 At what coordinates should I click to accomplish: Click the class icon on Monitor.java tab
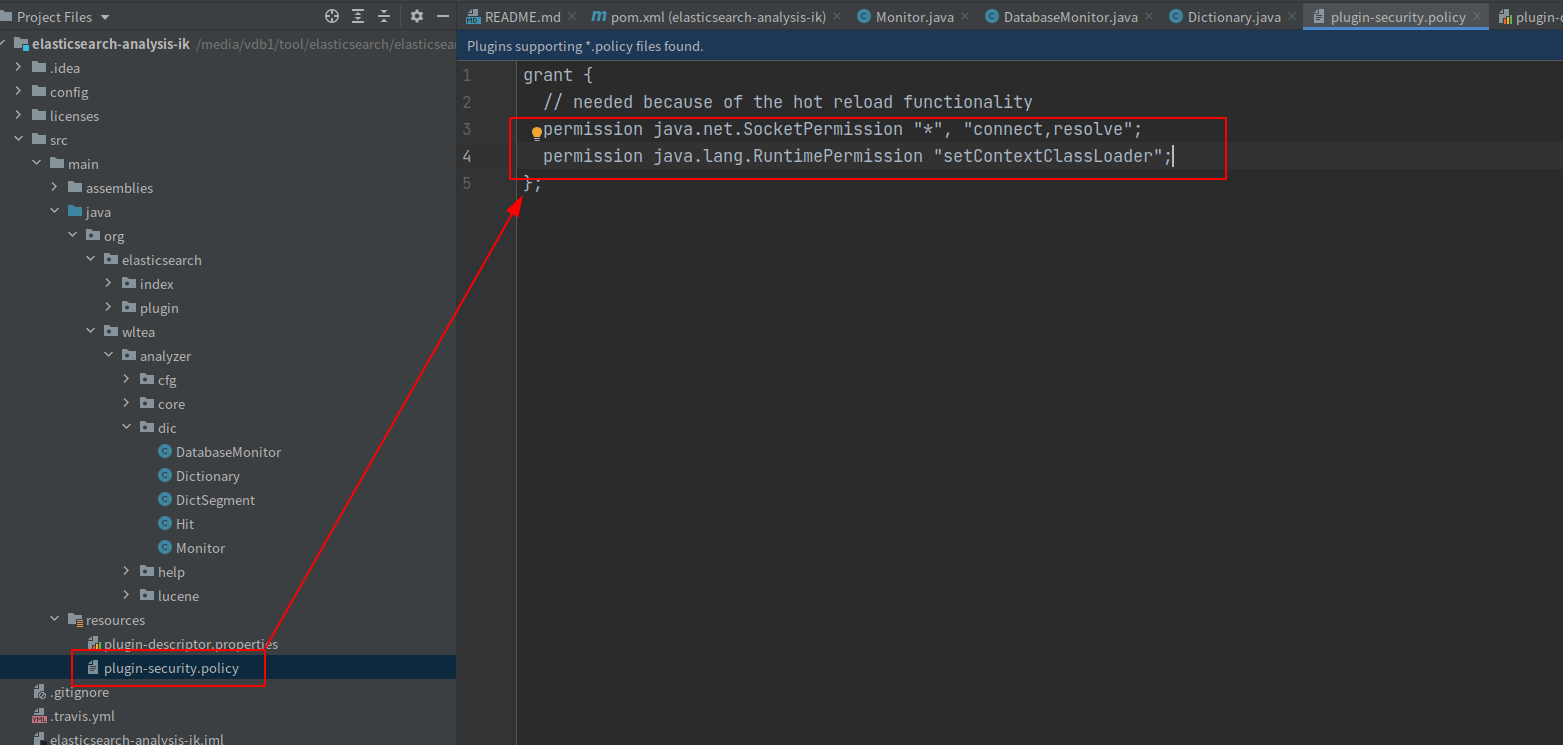[864, 17]
